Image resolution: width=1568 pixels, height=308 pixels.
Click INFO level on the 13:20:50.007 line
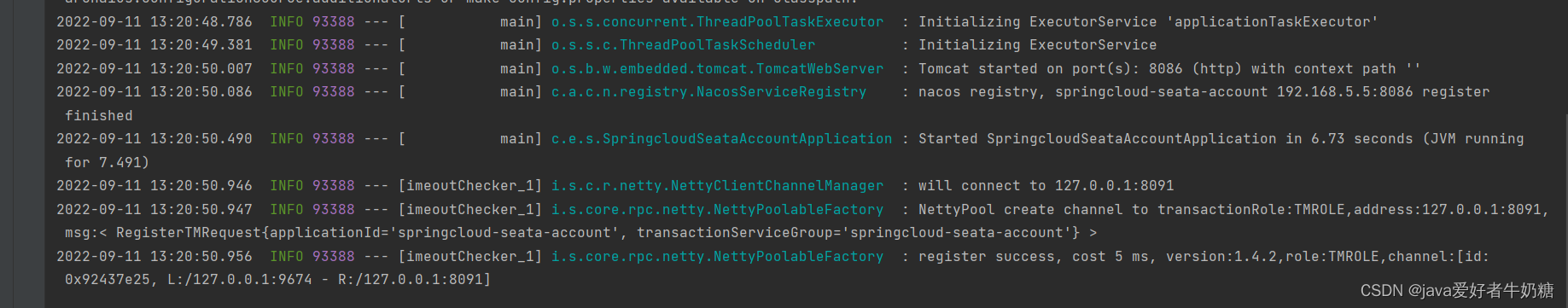287,69
